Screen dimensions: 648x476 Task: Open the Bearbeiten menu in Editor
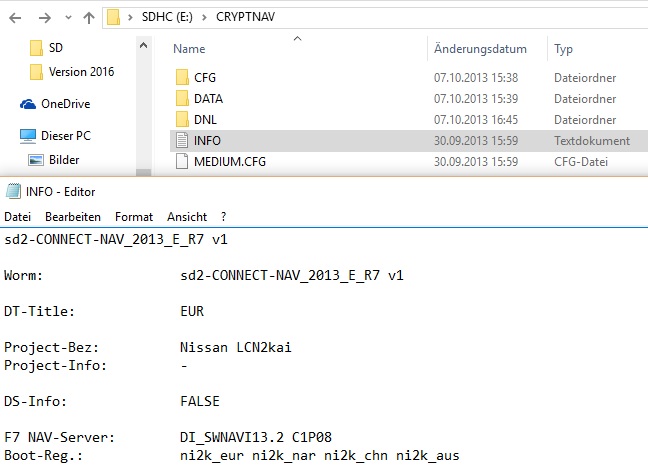(73, 217)
